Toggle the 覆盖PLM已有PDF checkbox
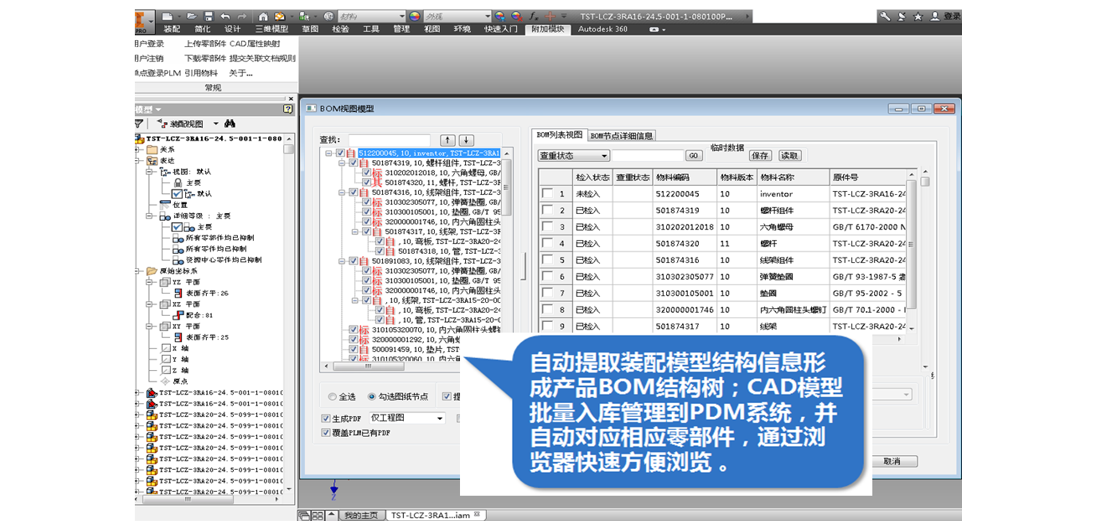 pyautogui.click(x=326, y=433)
